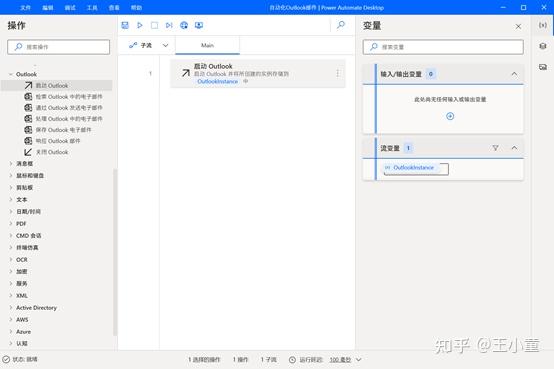This screenshot has width=554, height=369.
Task: Collapse the 流变量 section chevron
Action: click(514, 148)
